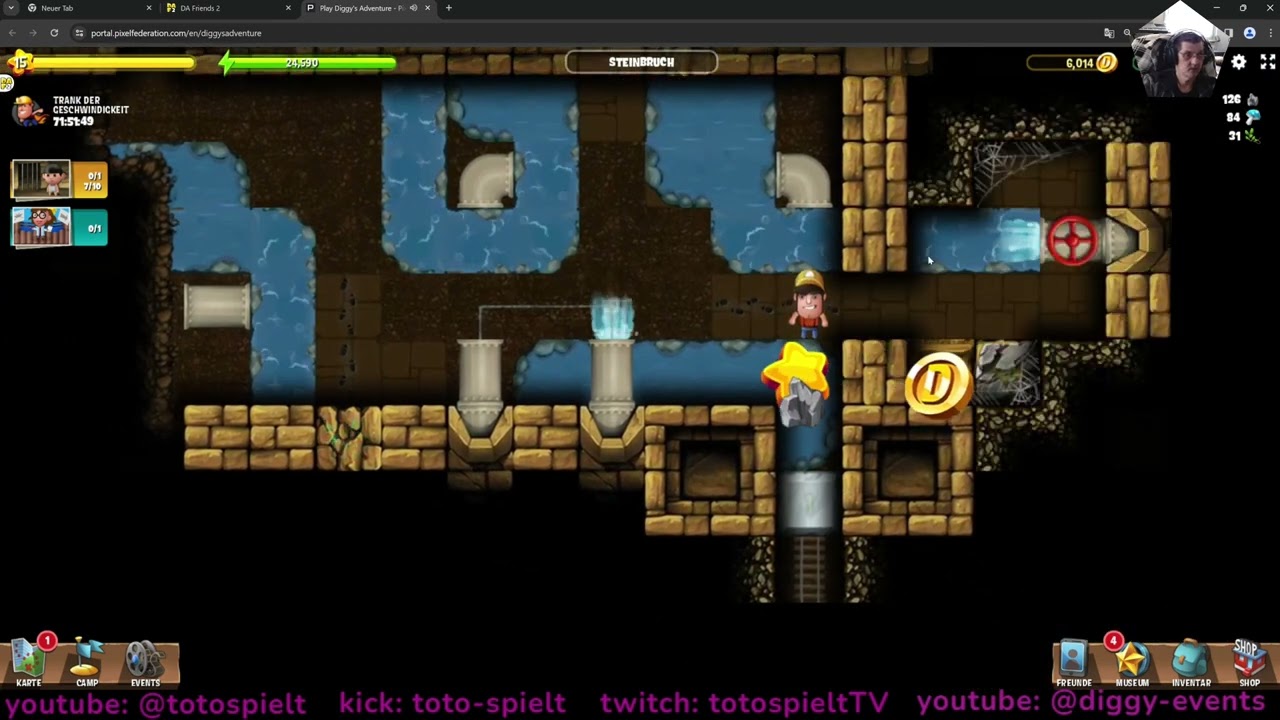Toggle game fullscreen mode

(x=1267, y=62)
